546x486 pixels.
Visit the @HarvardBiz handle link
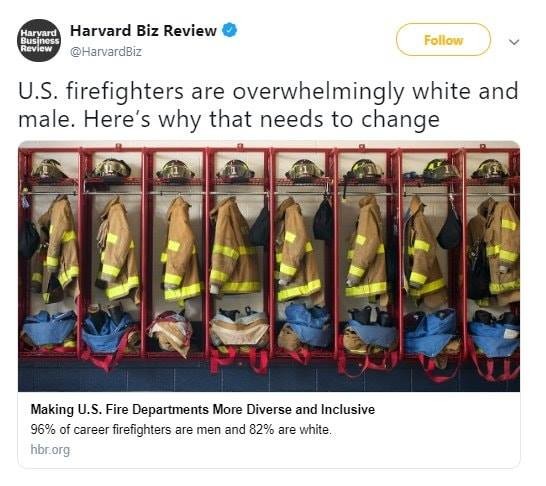coord(106,52)
